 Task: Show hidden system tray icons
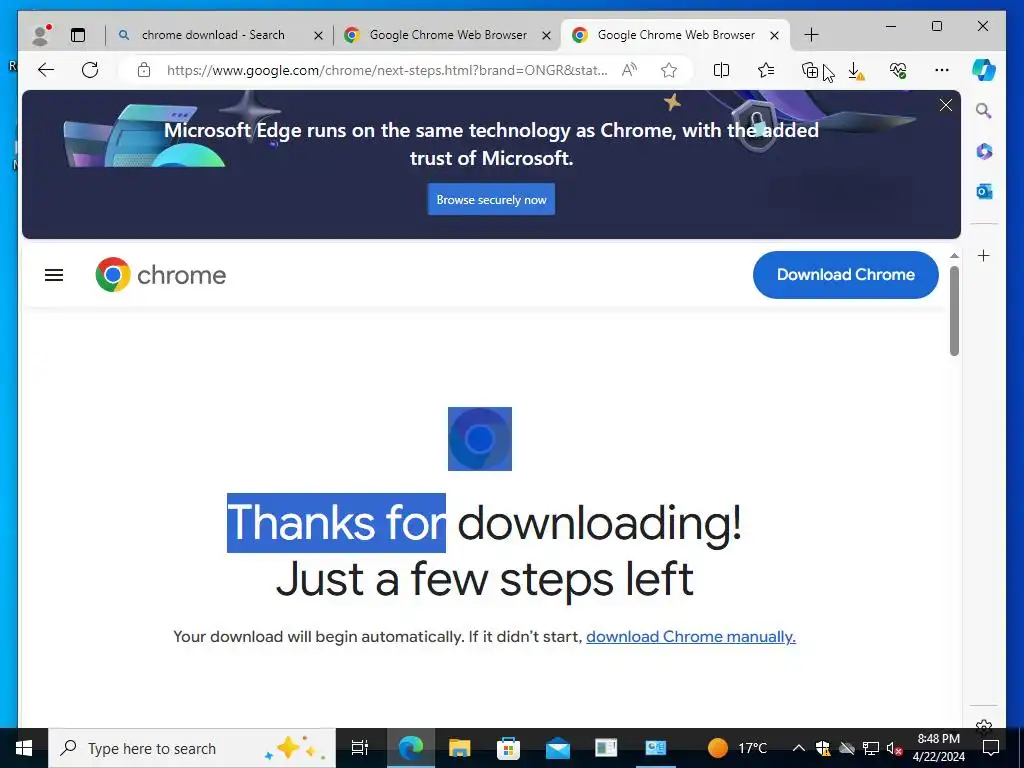click(x=798, y=748)
